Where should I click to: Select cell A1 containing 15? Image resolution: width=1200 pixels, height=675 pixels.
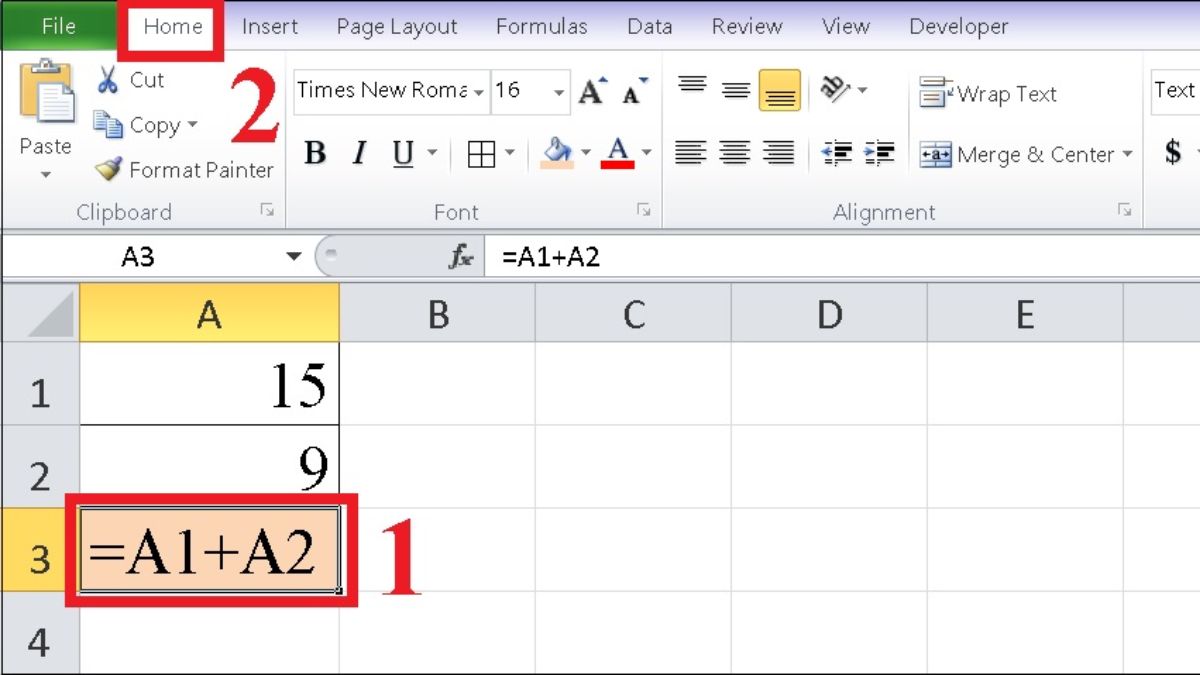tap(209, 384)
